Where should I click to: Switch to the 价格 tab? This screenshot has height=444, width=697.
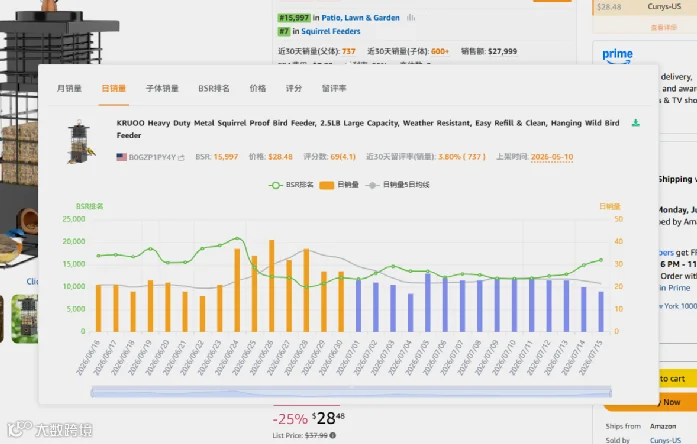tap(258, 88)
